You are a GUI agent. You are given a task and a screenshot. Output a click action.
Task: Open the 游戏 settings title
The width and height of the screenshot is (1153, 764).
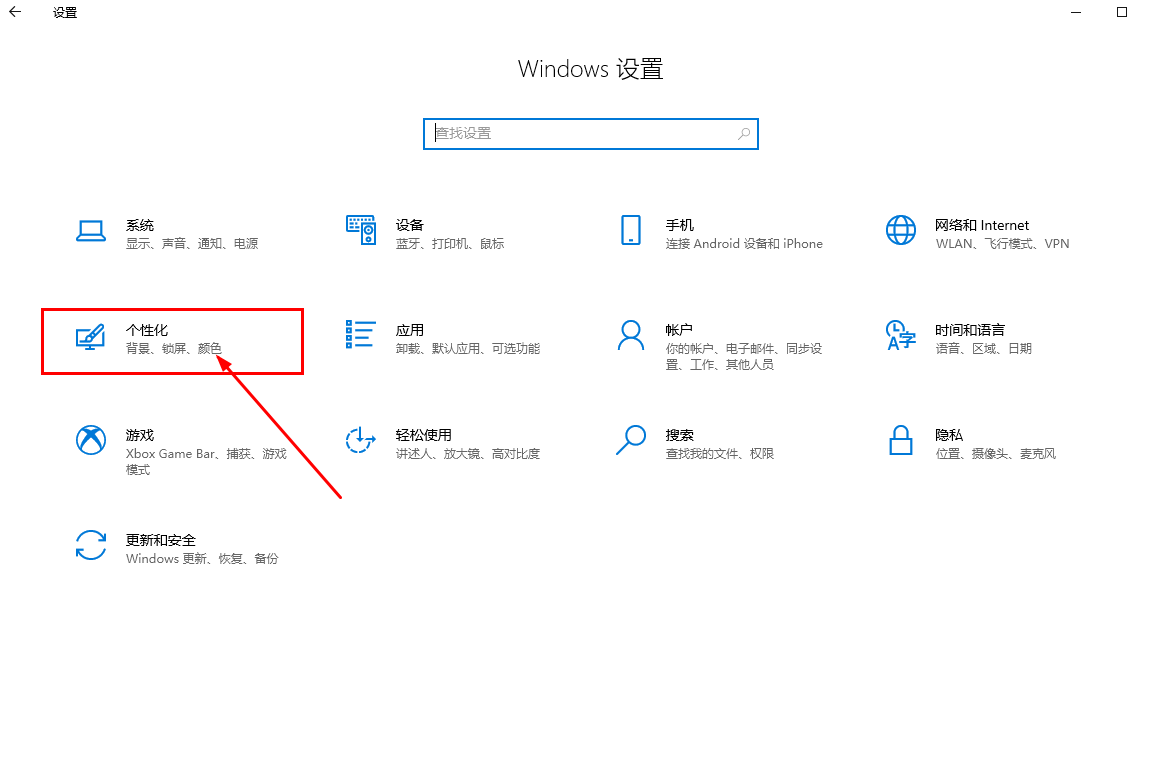pos(140,435)
